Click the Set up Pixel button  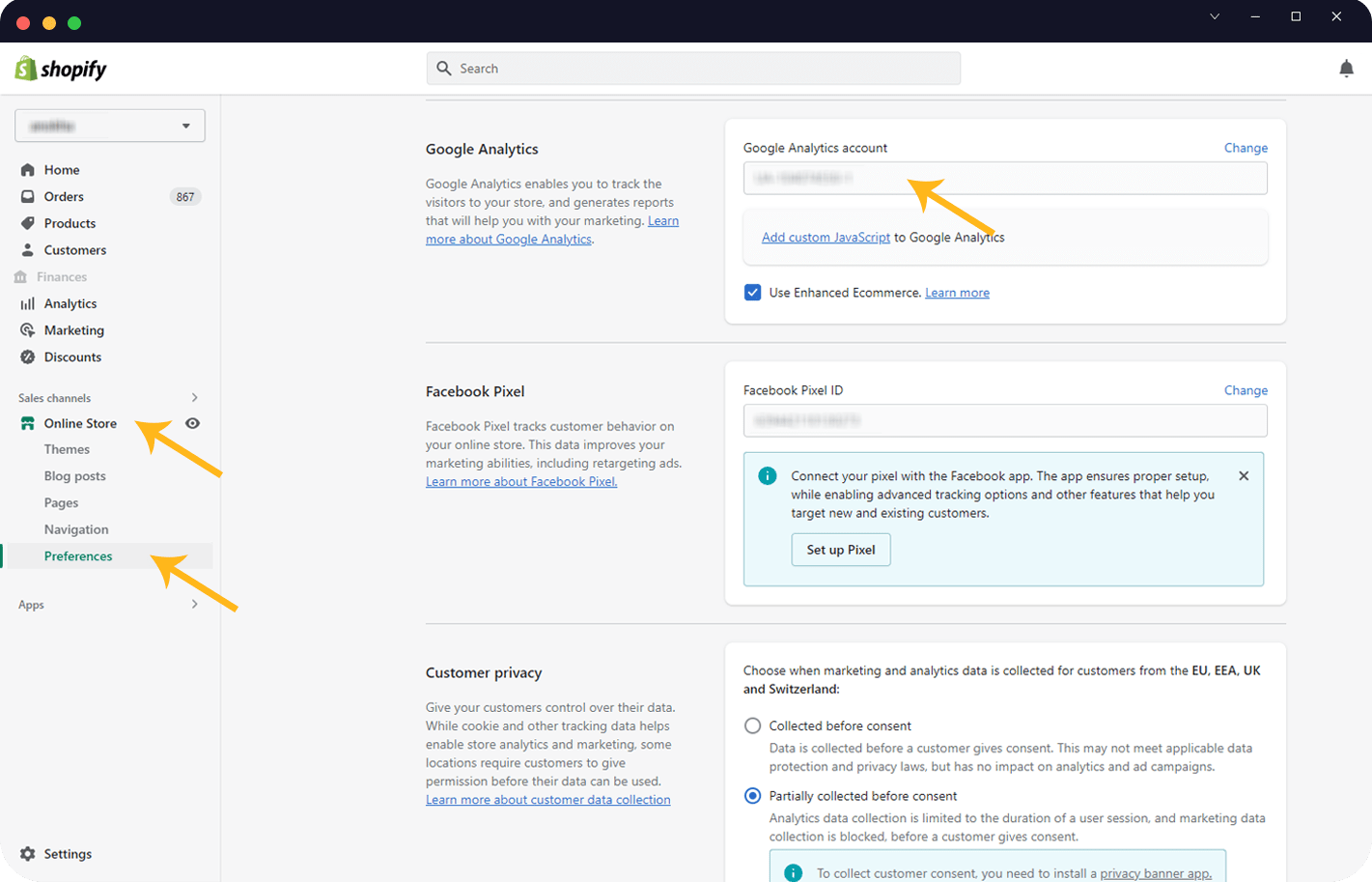click(x=841, y=550)
